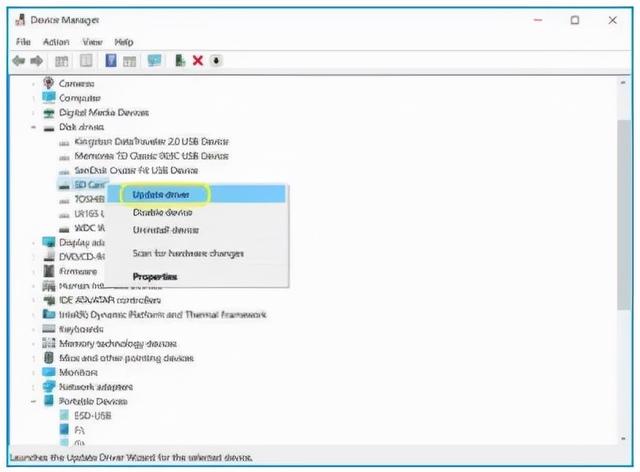Expand the Keyboards category
640x472 pixels.
point(33,330)
